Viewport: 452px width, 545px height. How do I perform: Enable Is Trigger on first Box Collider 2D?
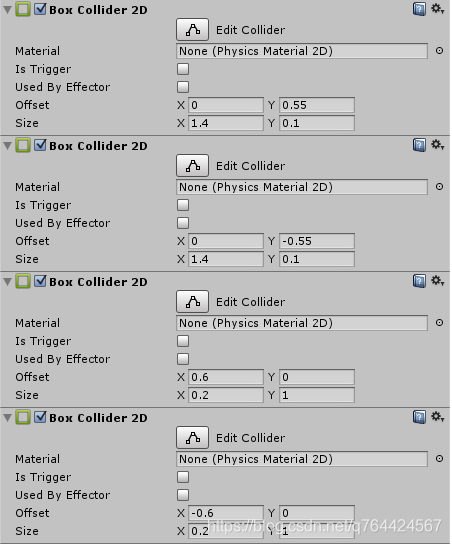[x=183, y=69]
